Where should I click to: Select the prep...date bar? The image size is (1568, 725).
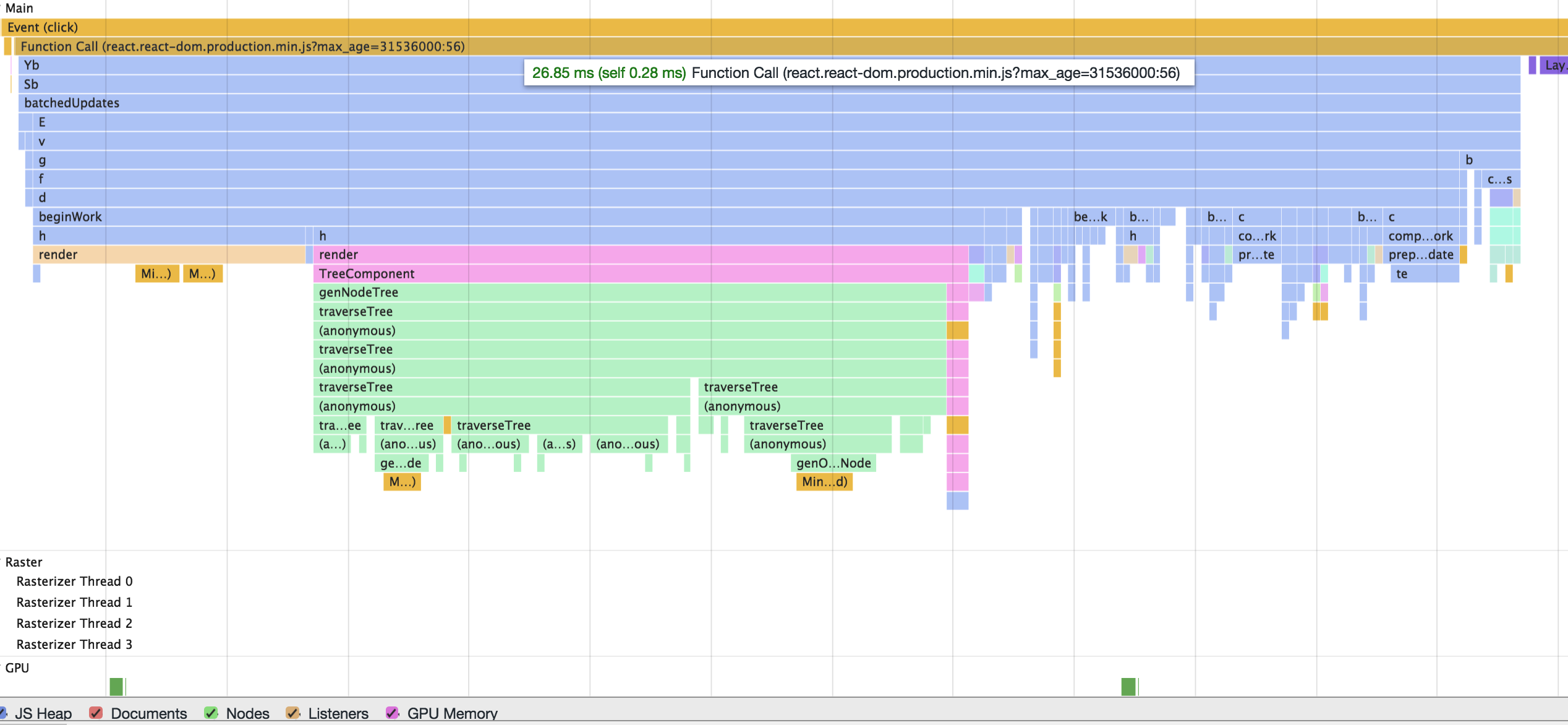(x=1421, y=254)
